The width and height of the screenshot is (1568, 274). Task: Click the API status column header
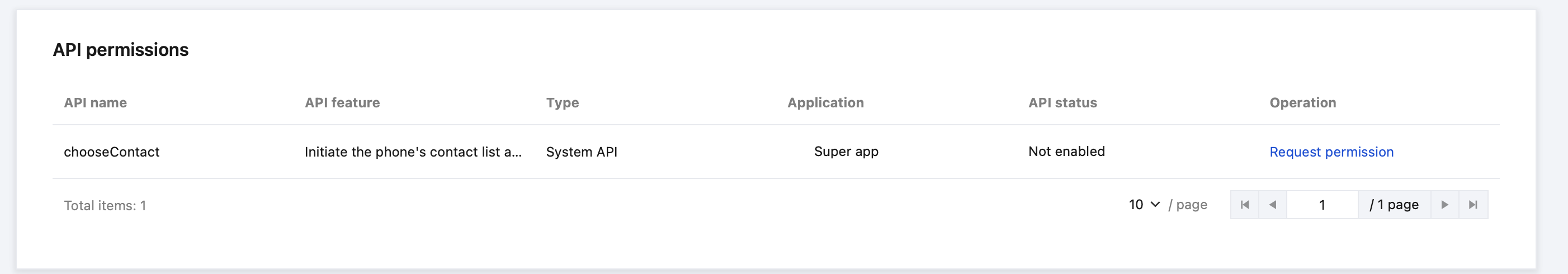[1063, 102]
